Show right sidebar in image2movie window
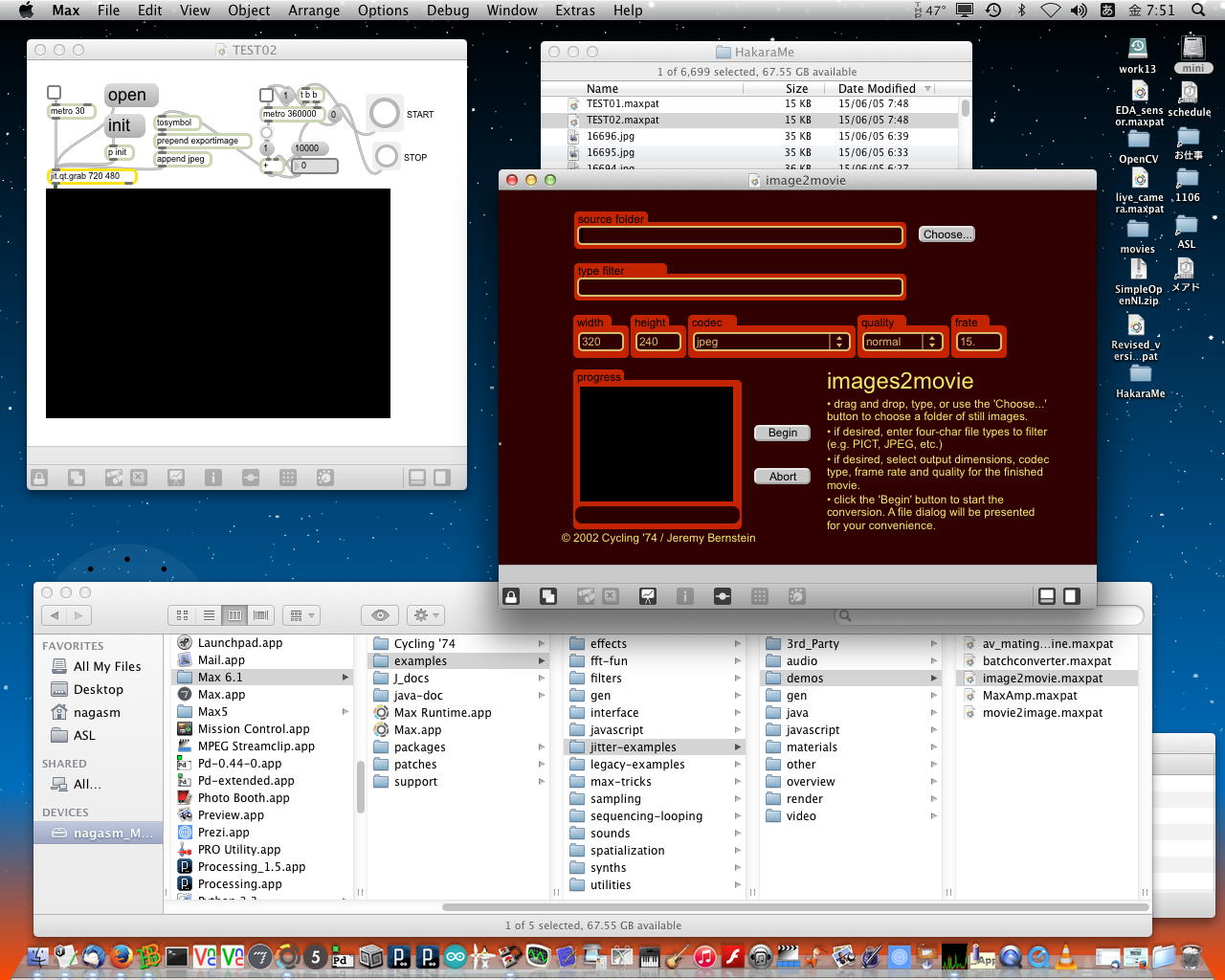This screenshot has height=980, width=1225. 1072,596
